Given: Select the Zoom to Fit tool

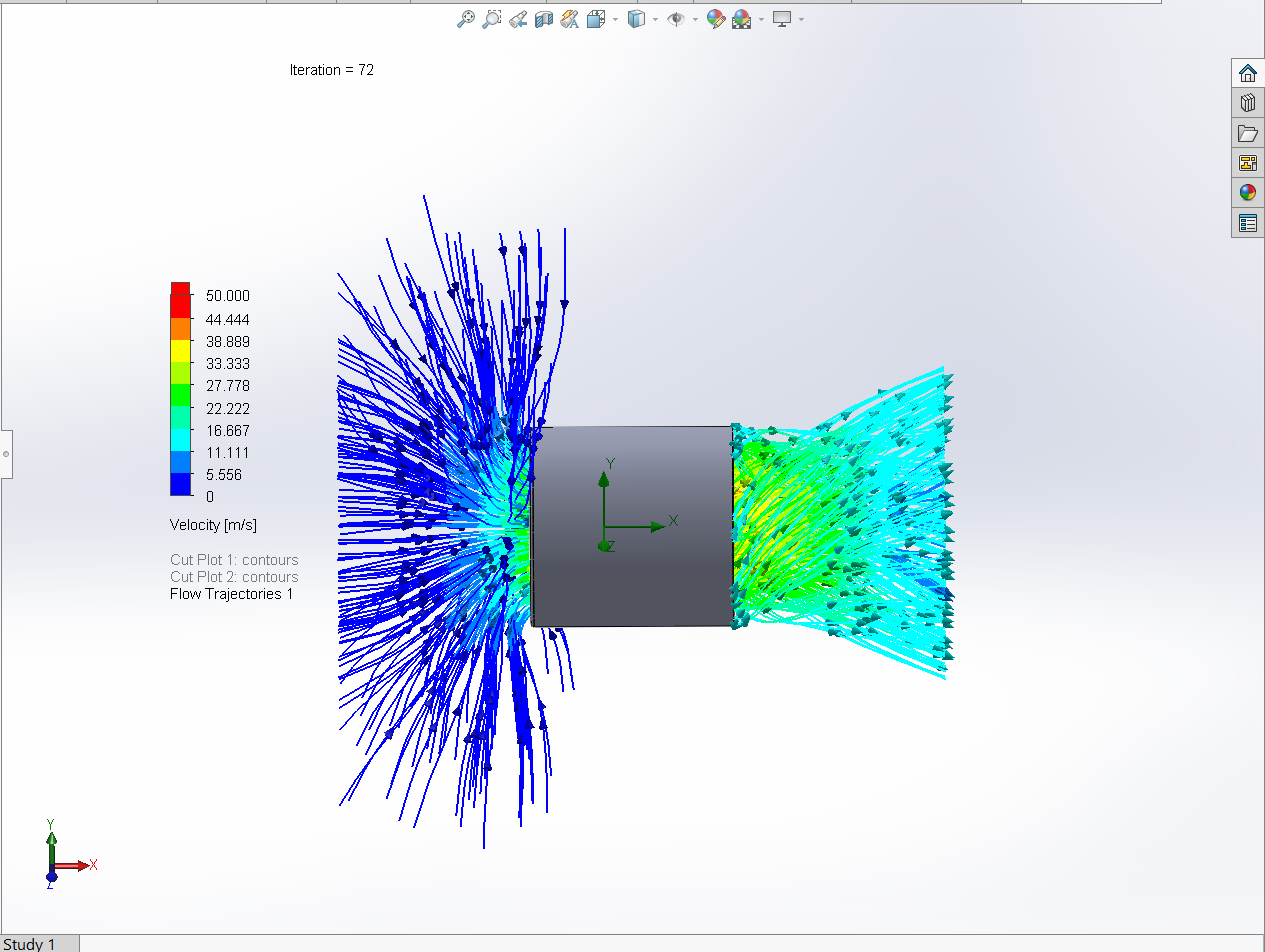Looking at the screenshot, I should click(466, 18).
